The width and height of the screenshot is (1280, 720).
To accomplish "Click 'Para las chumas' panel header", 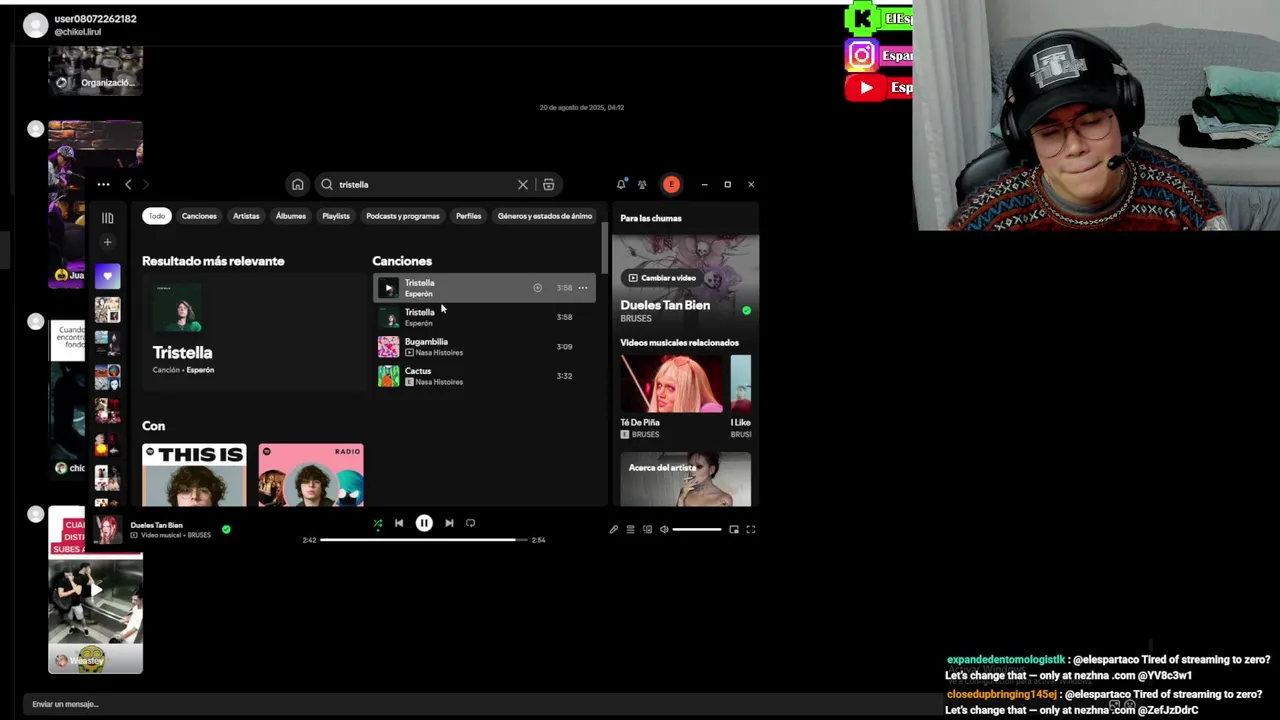I will [651, 218].
